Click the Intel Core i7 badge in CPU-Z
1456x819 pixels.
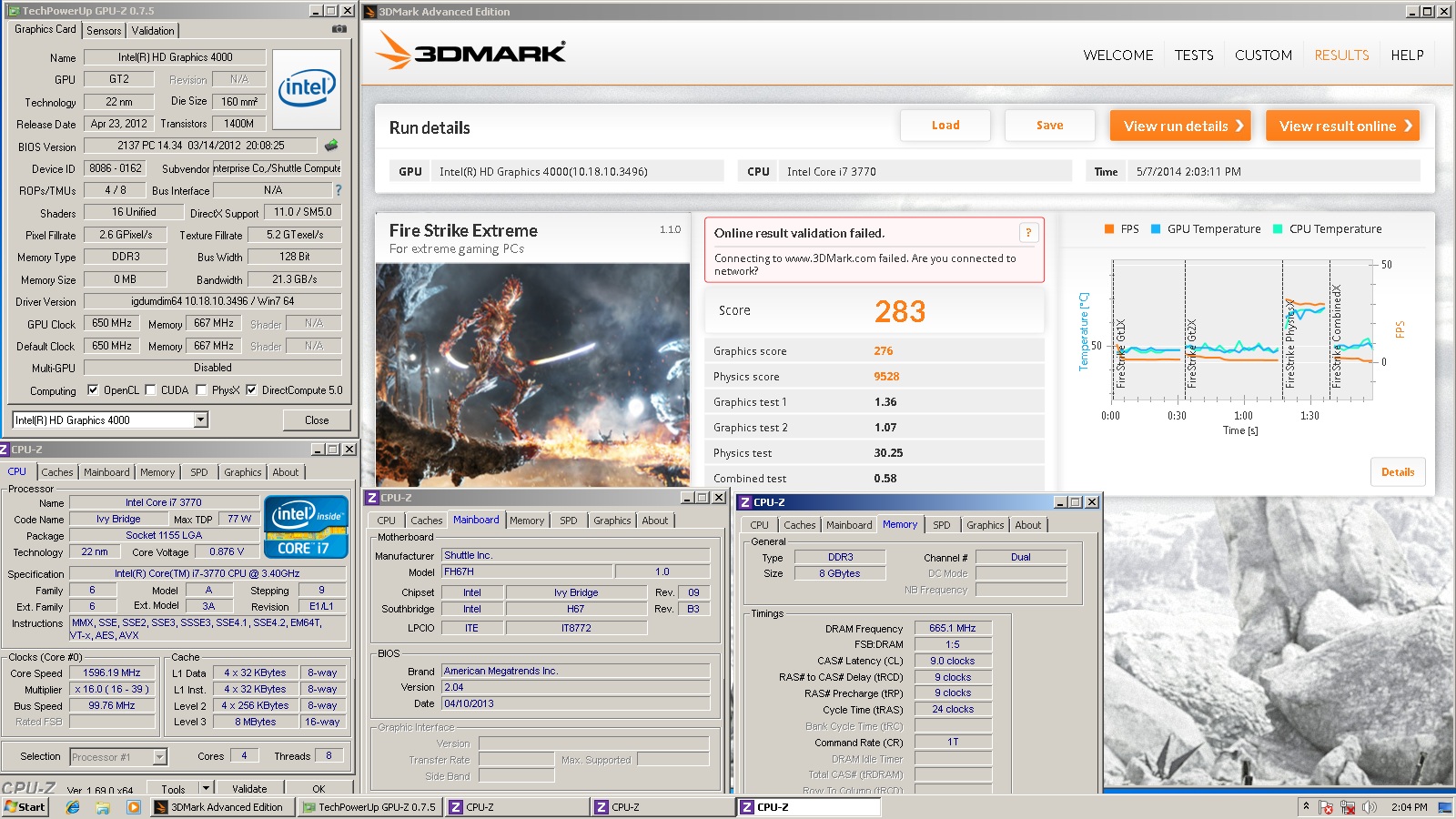click(306, 526)
